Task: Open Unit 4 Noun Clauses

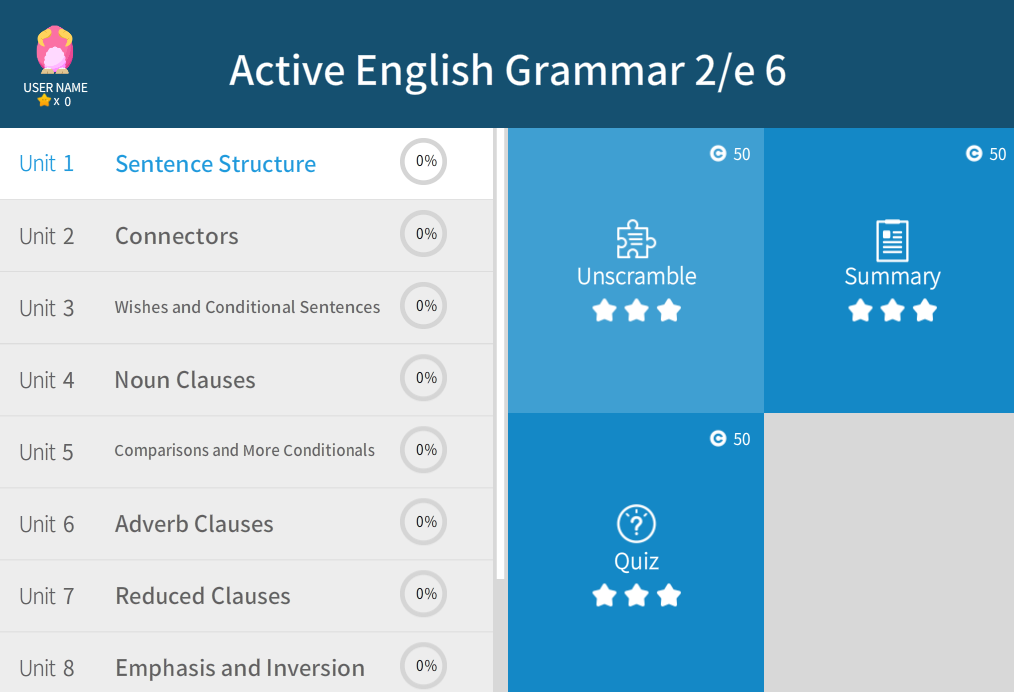Action: (x=185, y=380)
